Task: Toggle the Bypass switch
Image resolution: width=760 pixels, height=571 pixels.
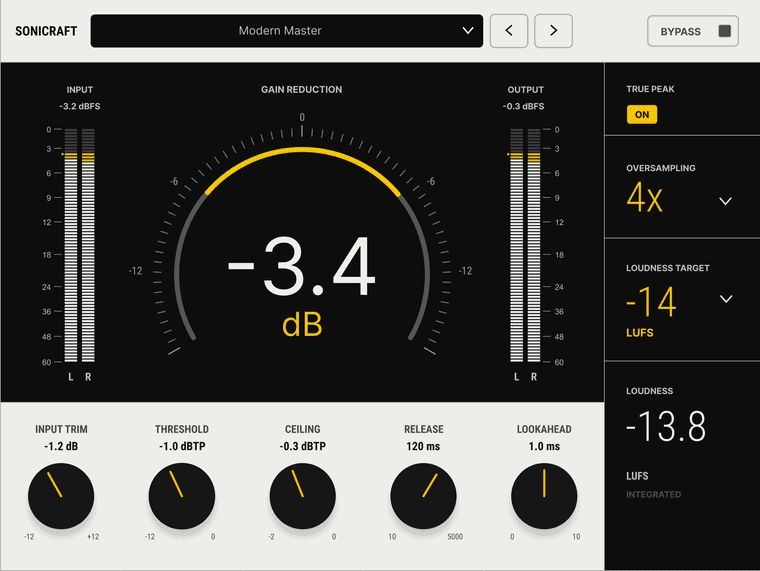Action: click(x=693, y=31)
